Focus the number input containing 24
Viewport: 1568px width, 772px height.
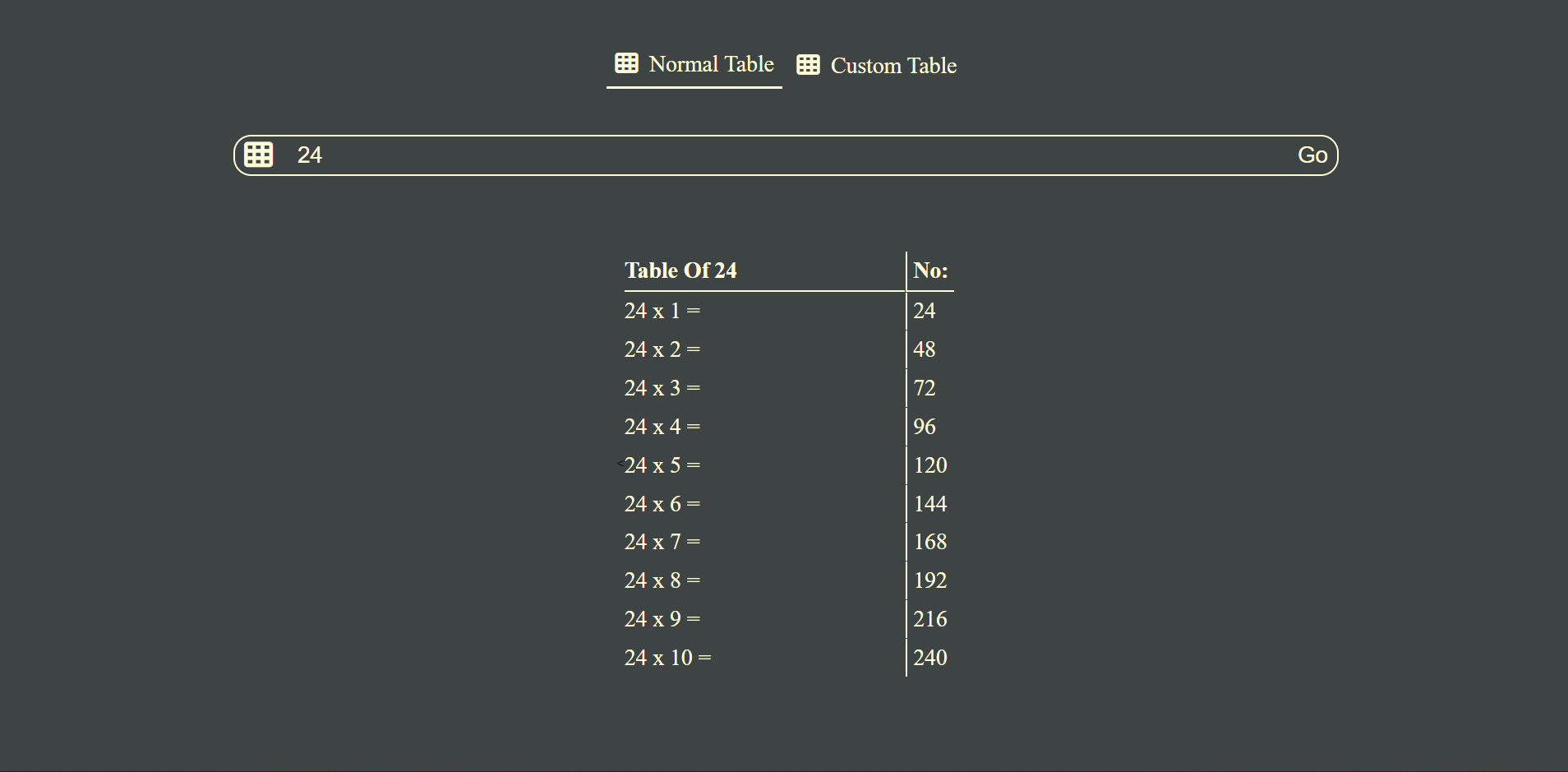tap(785, 155)
